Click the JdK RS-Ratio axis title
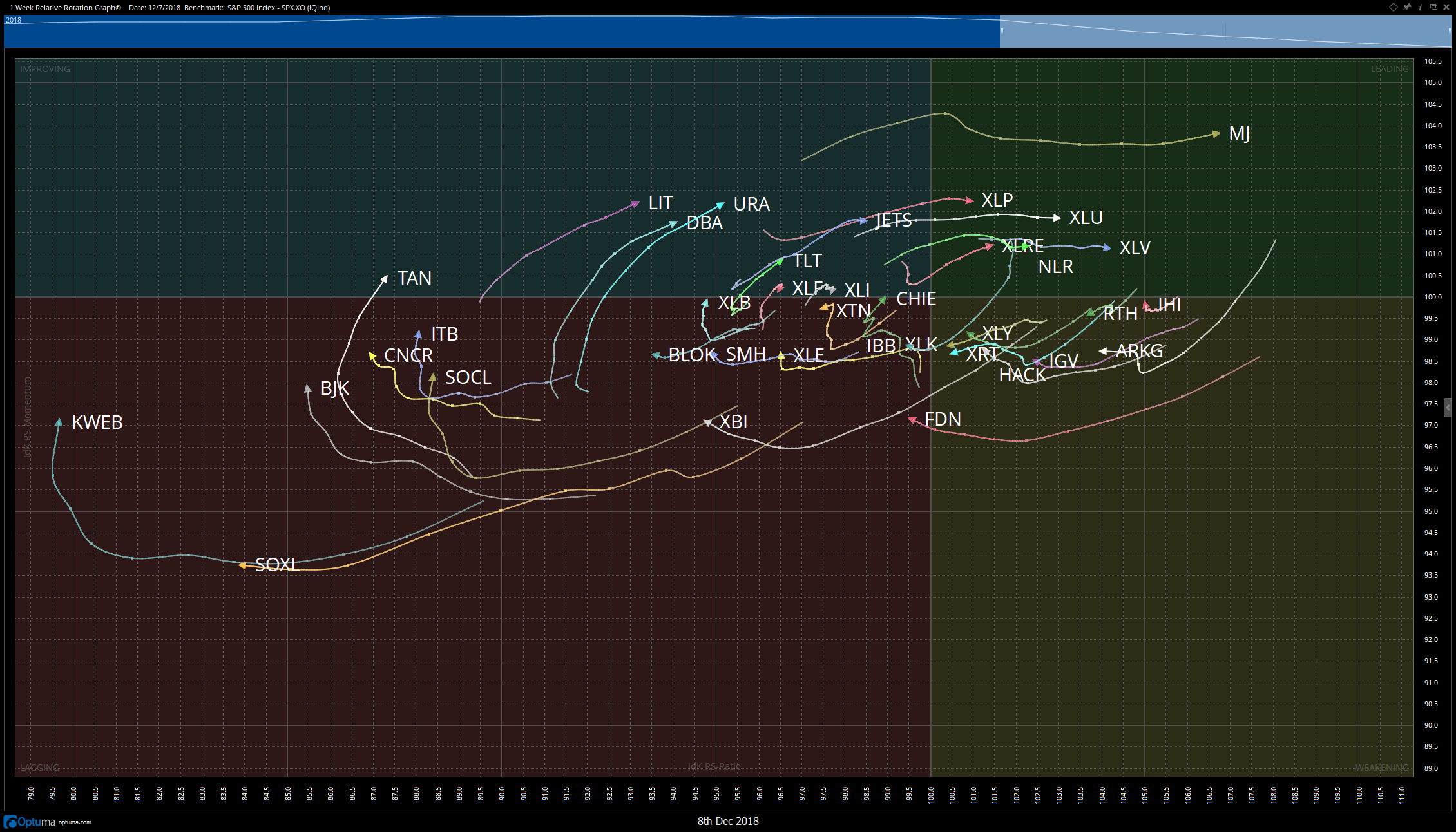This screenshot has width=1456, height=832. [714, 766]
